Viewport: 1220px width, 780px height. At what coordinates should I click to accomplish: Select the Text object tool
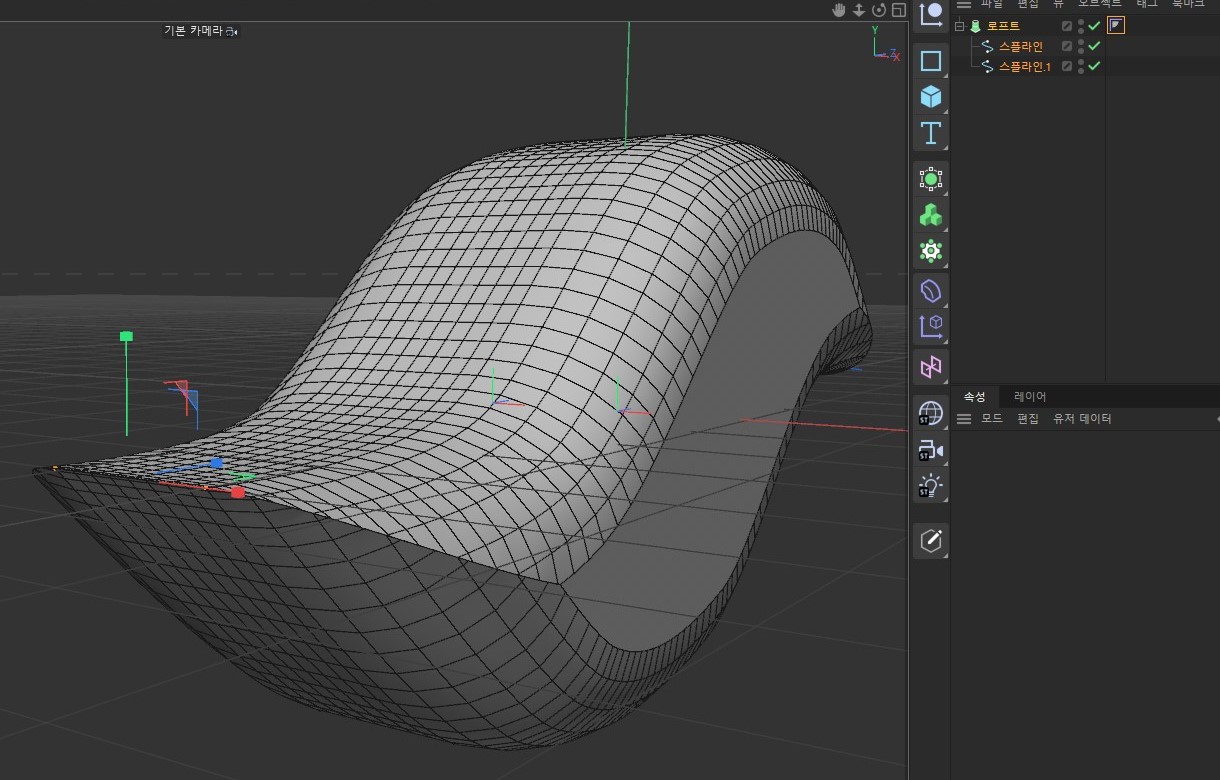click(931, 133)
